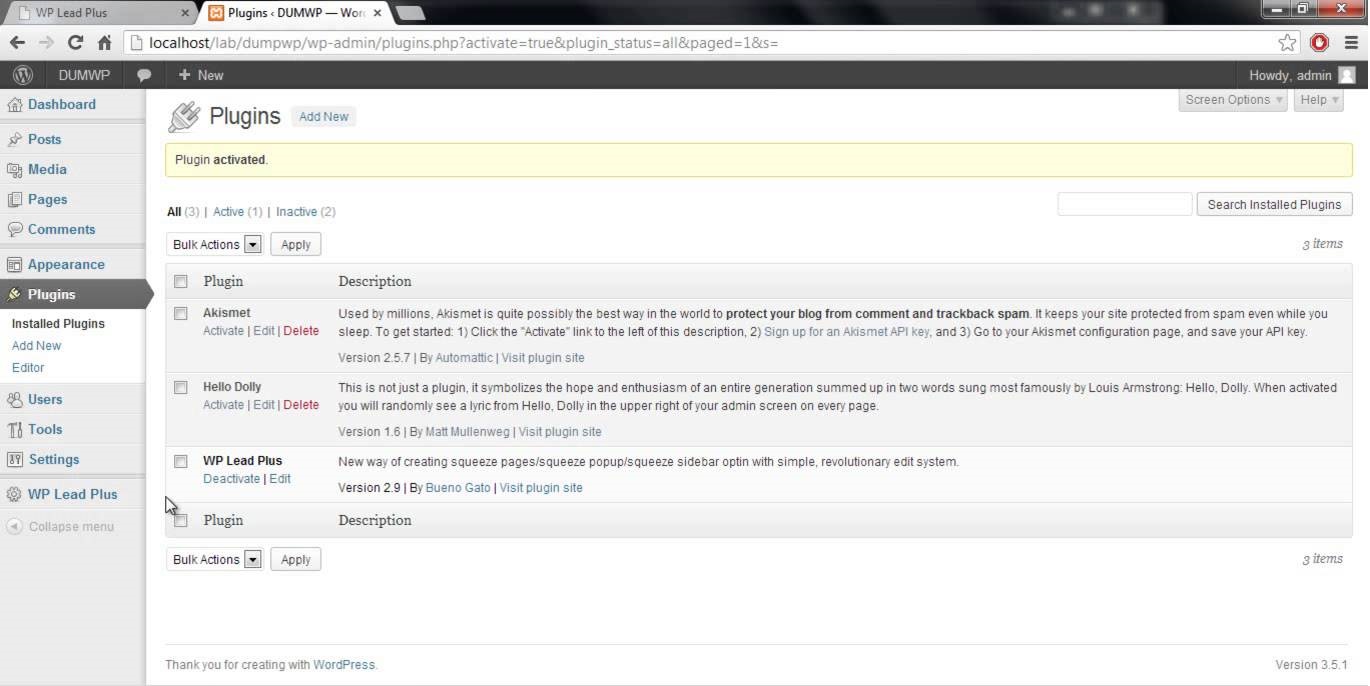The height and width of the screenshot is (686, 1370).
Task: Click the Media icon in sidebar
Action: 14,170
